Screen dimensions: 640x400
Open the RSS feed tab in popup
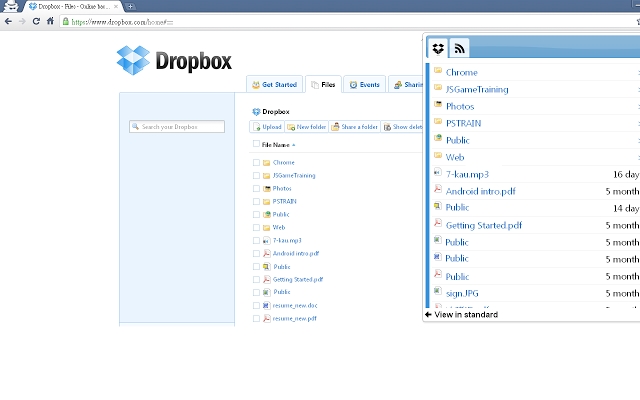coord(459,48)
